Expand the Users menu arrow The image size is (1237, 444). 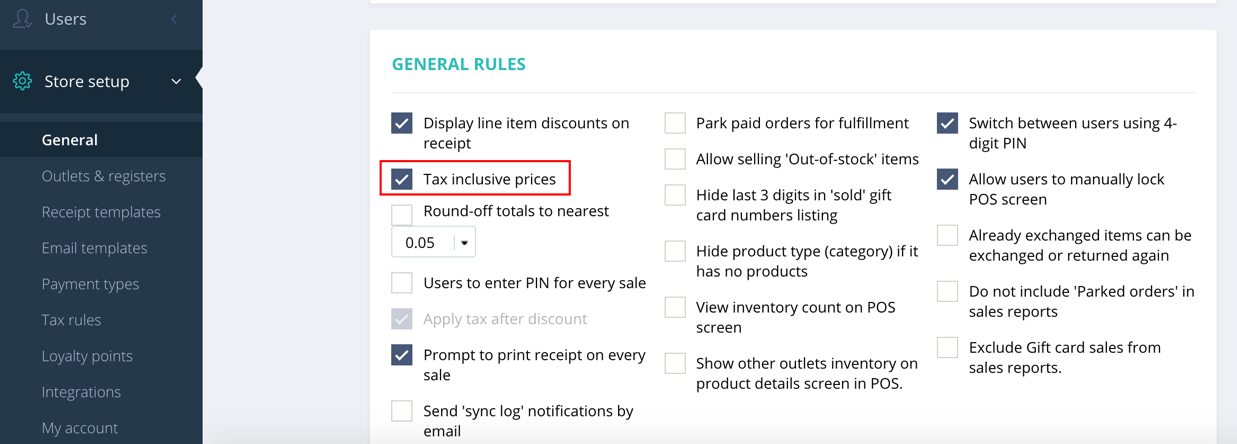click(174, 19)
